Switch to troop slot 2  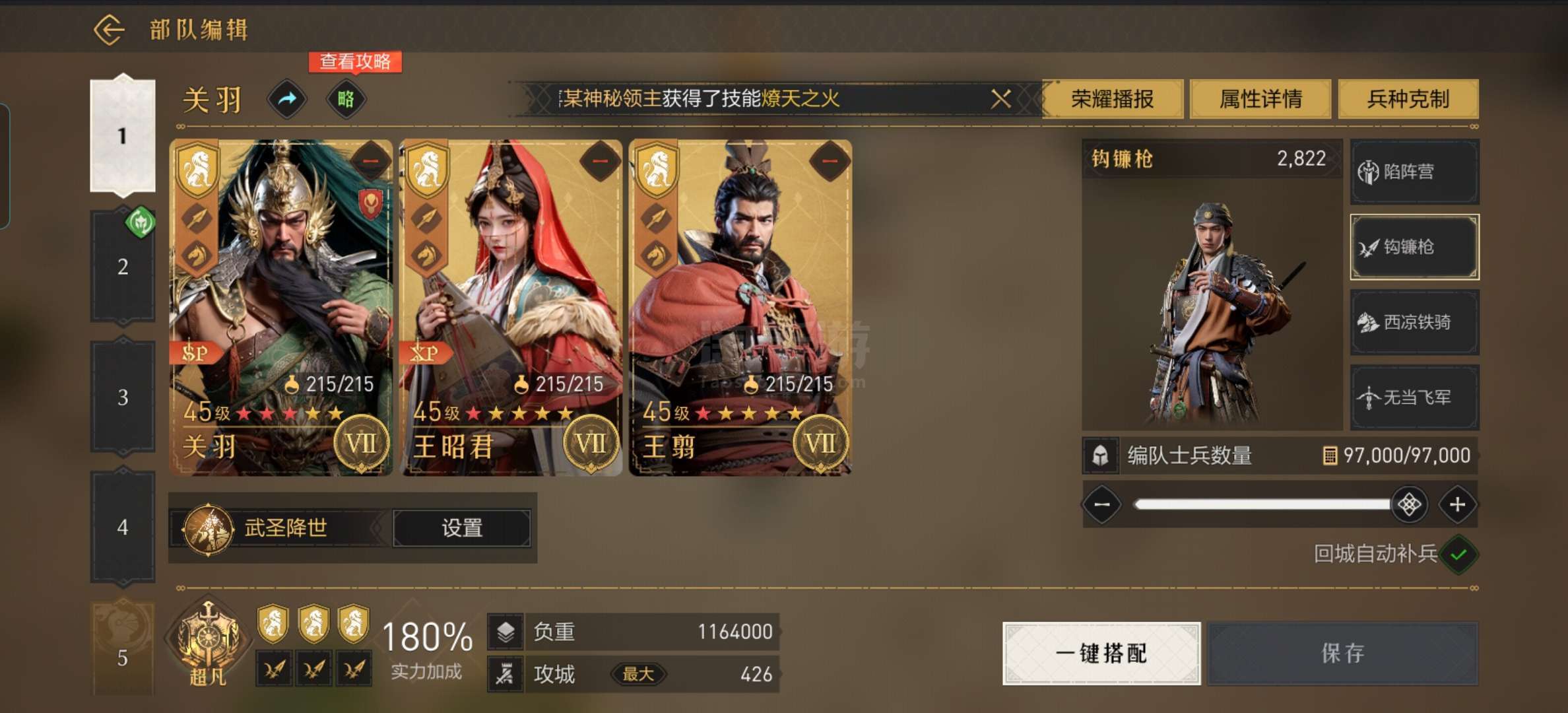(123, 267)
